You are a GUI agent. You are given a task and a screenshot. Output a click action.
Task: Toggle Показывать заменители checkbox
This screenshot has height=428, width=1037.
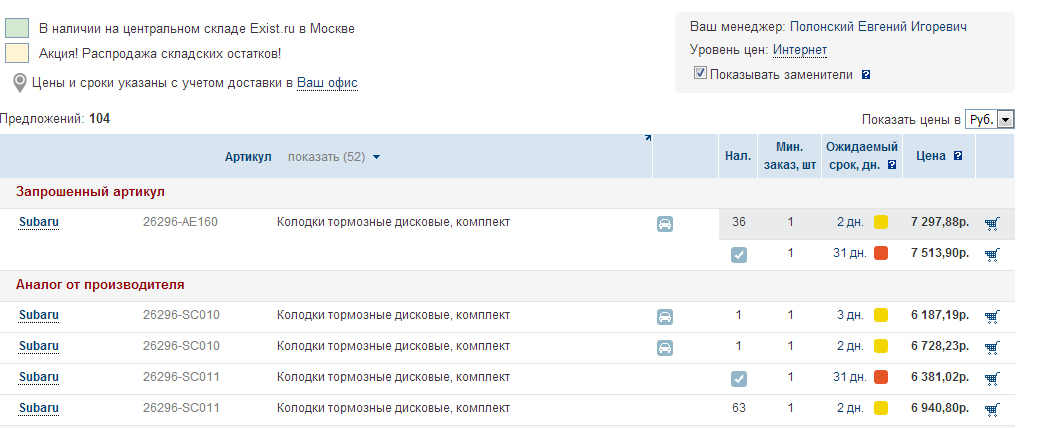pyautogui.click(x=700, y=73)
